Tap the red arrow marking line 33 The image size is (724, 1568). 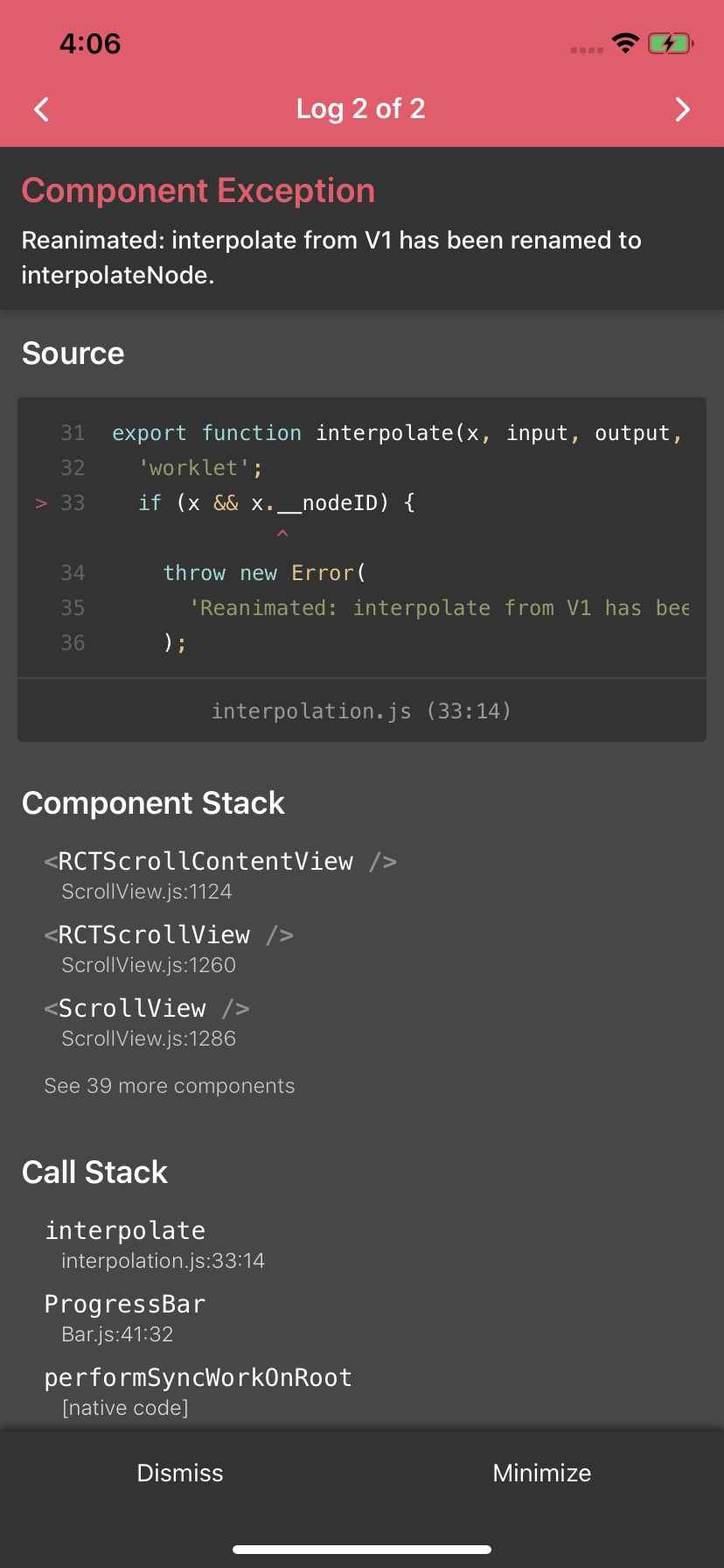40,503
